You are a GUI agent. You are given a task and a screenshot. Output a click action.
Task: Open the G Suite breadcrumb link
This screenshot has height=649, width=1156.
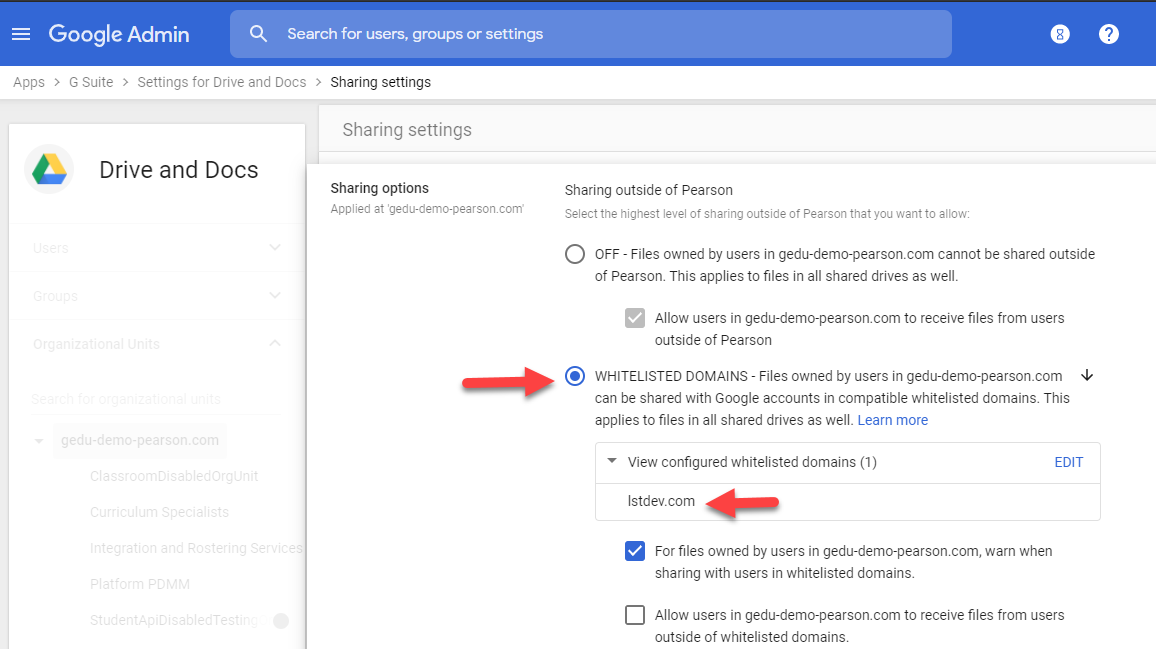pyautogui.click(x=90, y=81)
